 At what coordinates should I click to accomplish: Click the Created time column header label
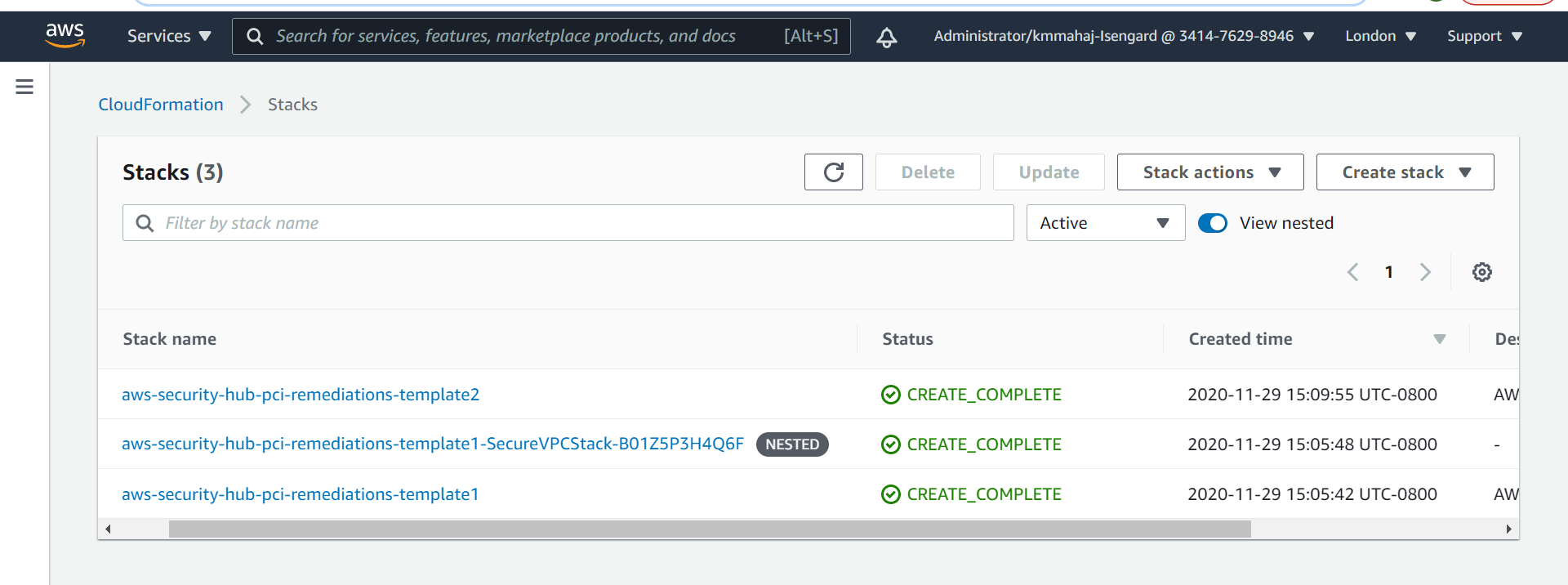(x=1241, y=339)
